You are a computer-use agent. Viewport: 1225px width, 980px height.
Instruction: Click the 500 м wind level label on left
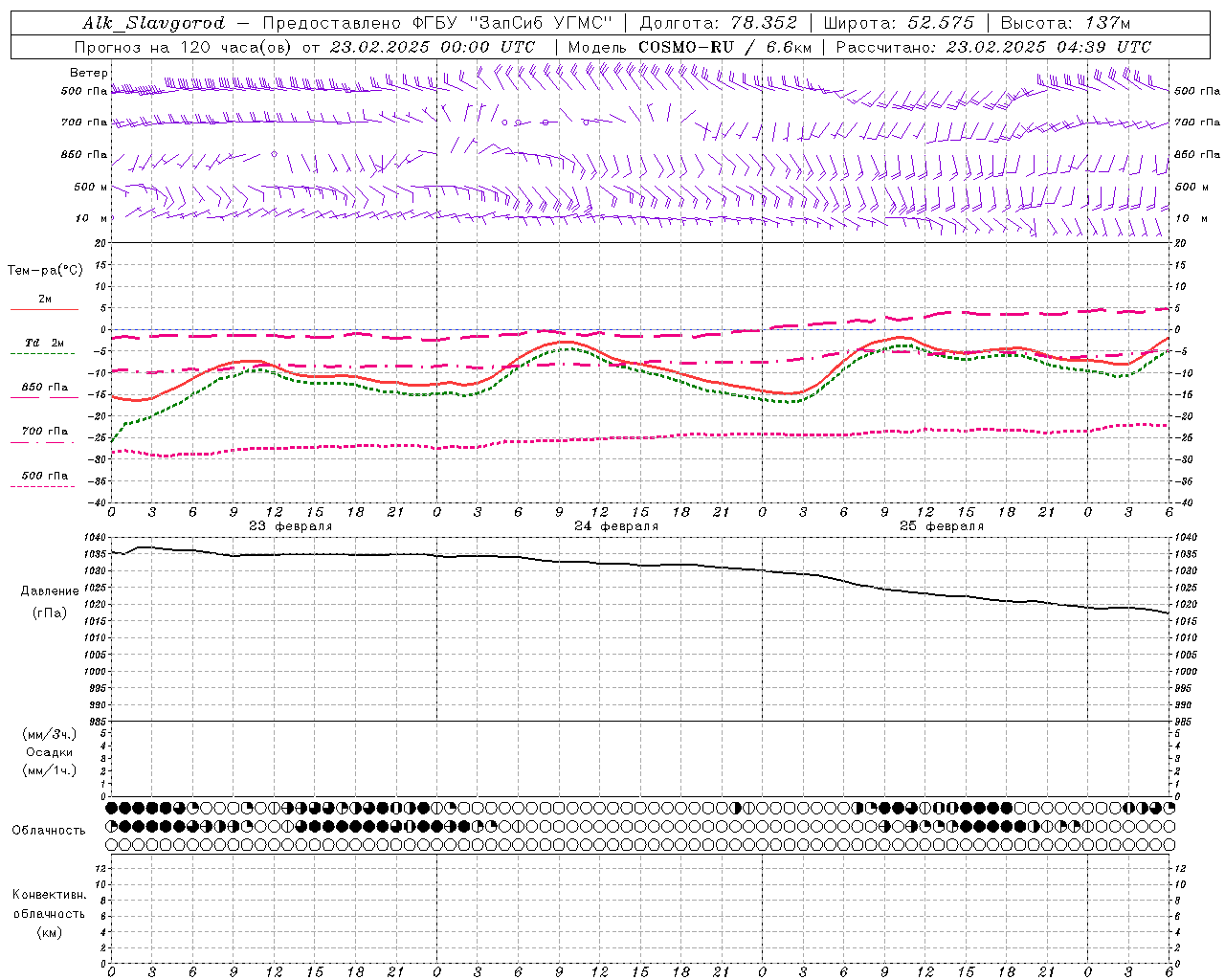91,187
